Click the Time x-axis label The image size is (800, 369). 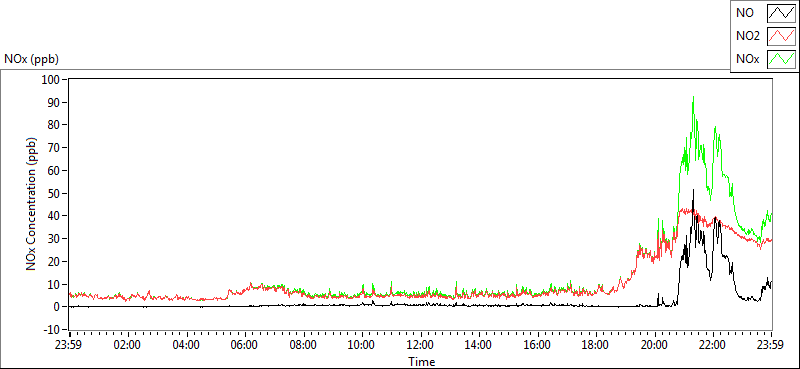pos(421,362)
